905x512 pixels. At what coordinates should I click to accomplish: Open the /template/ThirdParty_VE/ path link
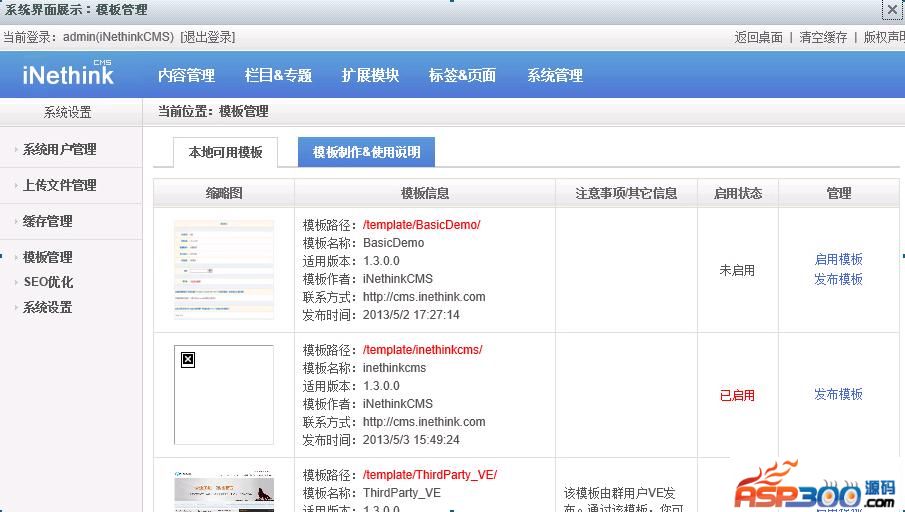click(x=429, y=474)
